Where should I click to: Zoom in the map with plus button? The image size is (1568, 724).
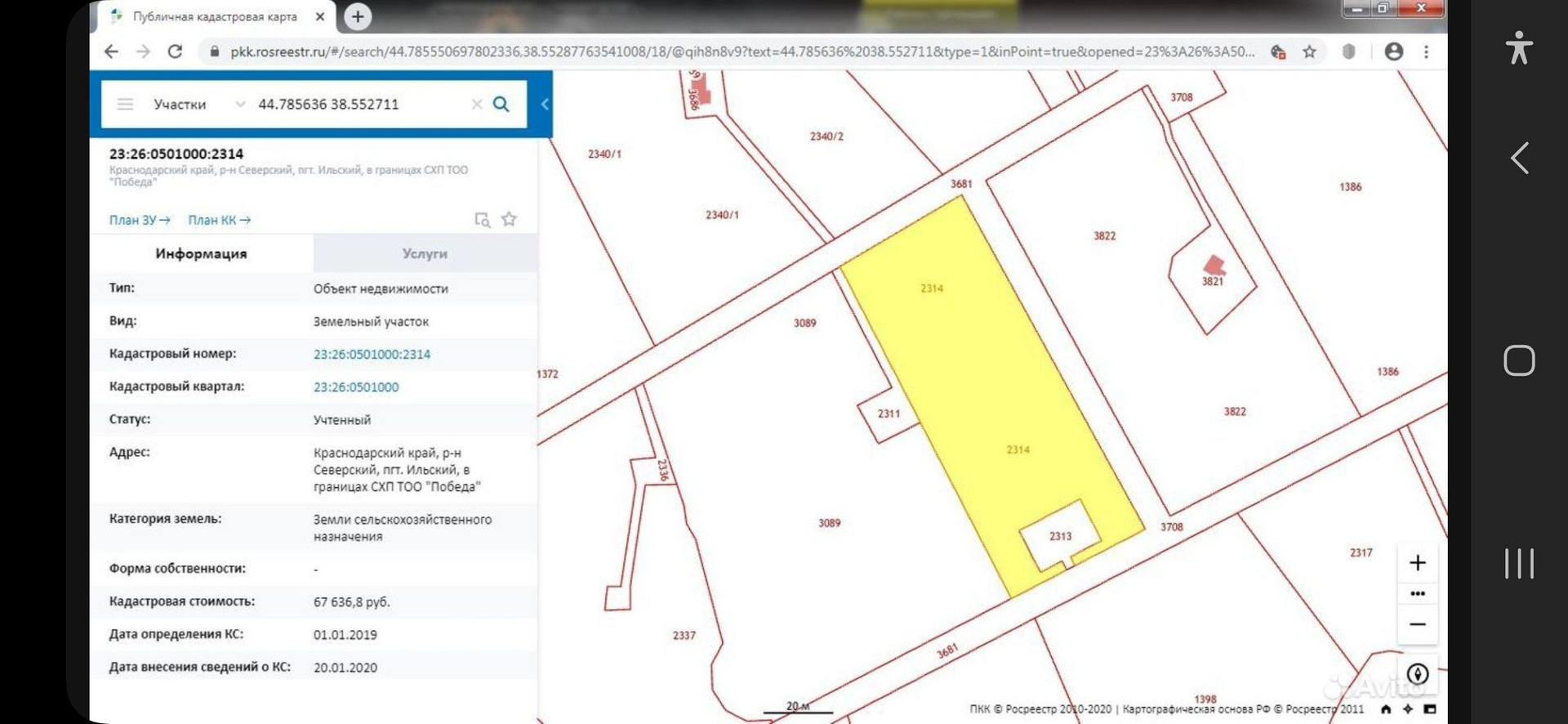[1418, 562]
